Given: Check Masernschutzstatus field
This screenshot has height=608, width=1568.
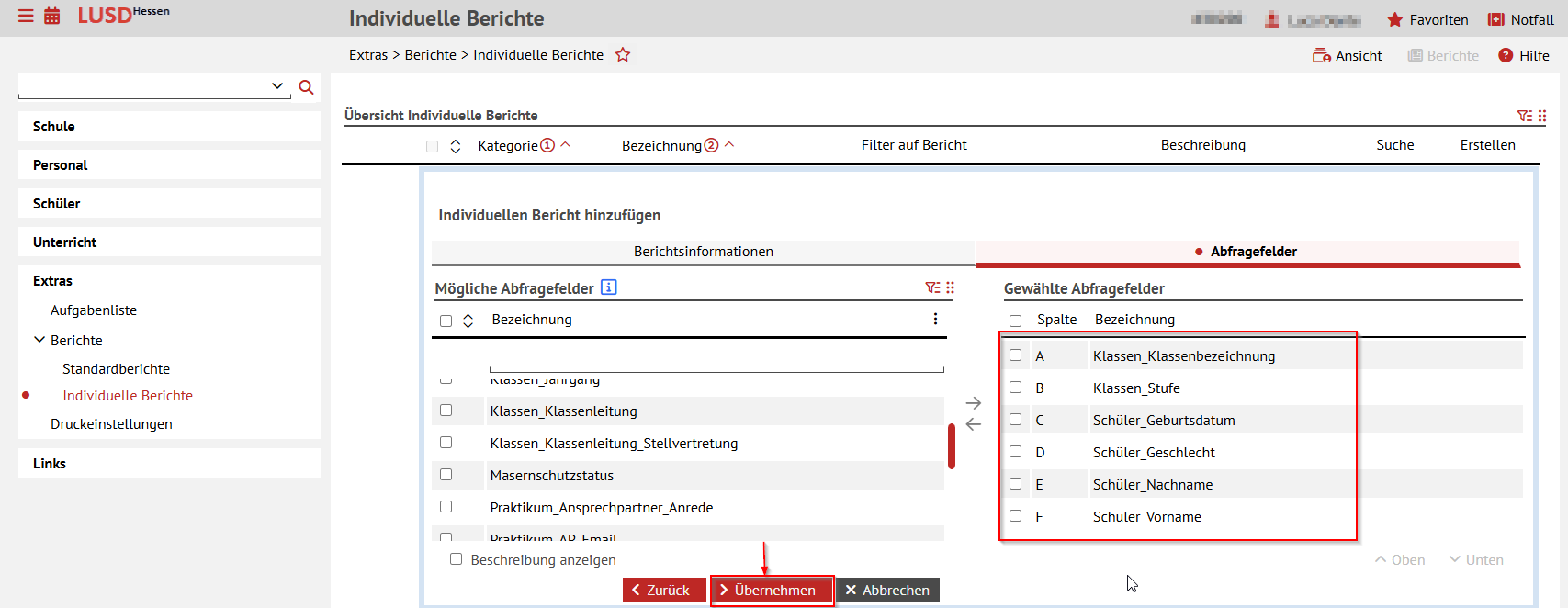Looking at the screenshot, I should point(446,475).
